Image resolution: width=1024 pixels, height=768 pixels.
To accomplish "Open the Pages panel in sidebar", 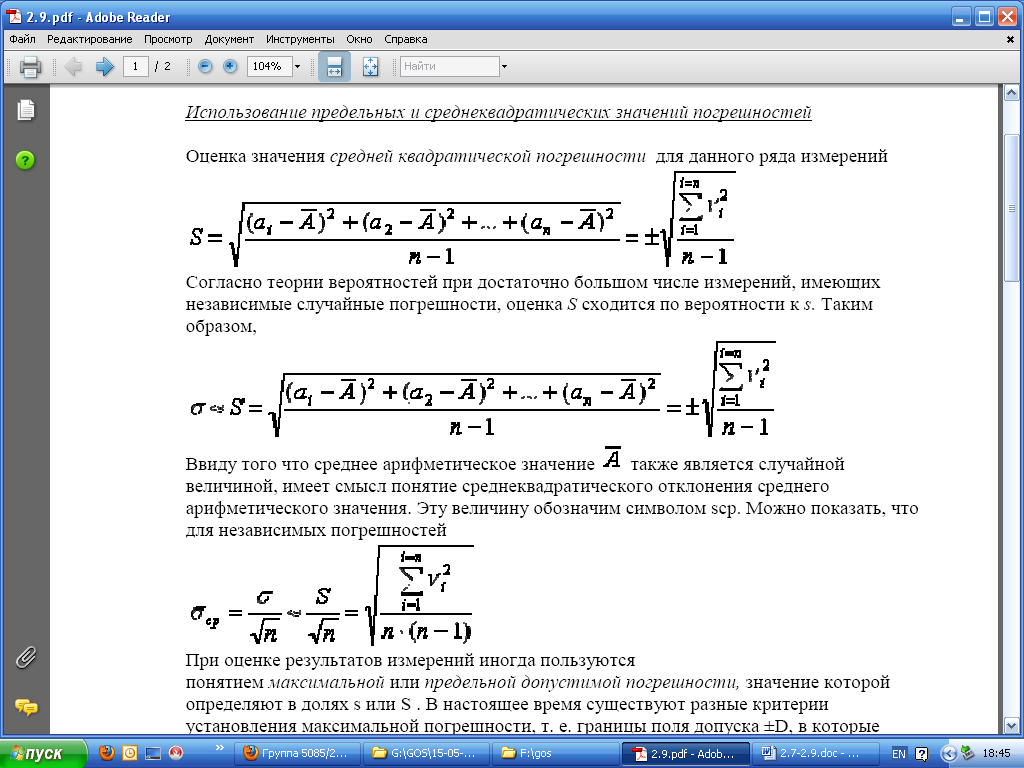I will [25, 110].
